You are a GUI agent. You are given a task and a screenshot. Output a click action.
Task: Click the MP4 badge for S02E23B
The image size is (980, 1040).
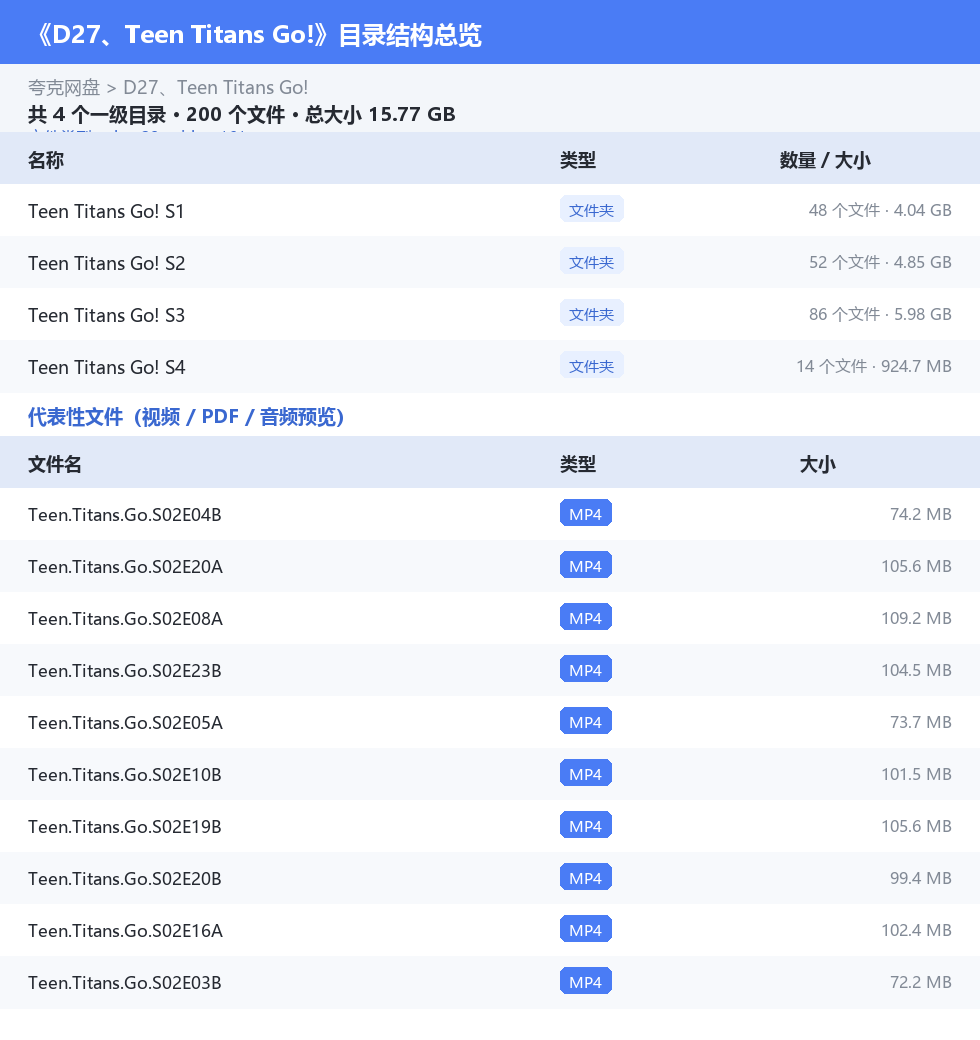click(585, 669)
